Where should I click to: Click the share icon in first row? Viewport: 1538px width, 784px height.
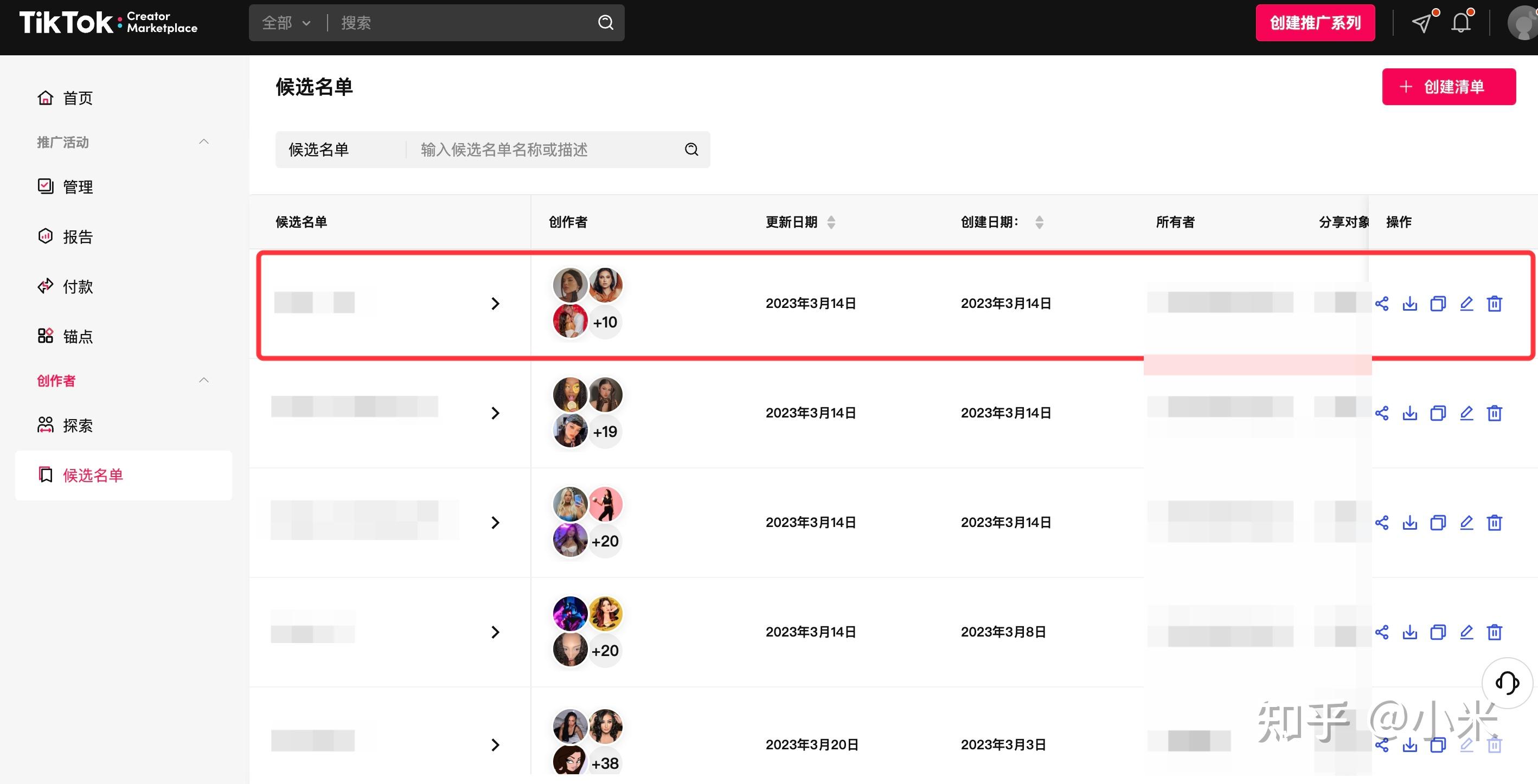click(x=1382, y=303)
